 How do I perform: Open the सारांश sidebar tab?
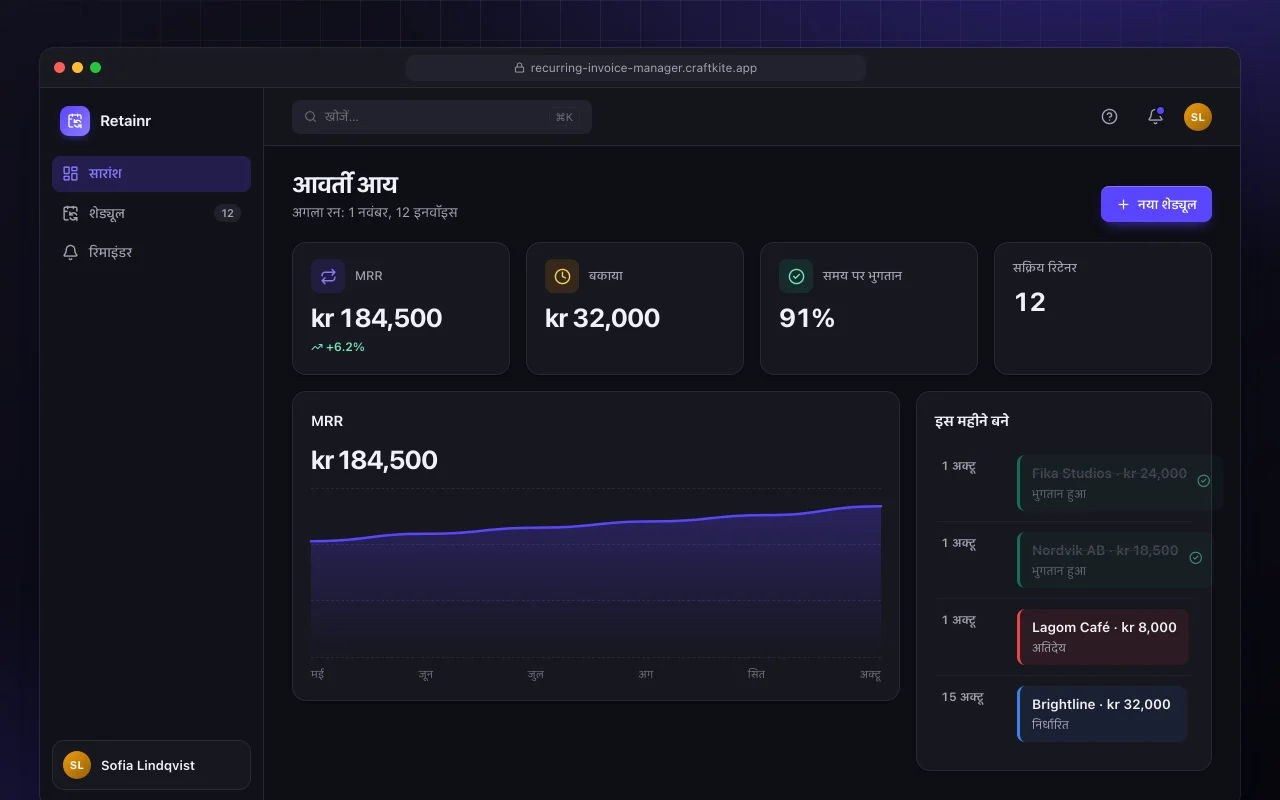pyautogui.click(x=151, y=174)
